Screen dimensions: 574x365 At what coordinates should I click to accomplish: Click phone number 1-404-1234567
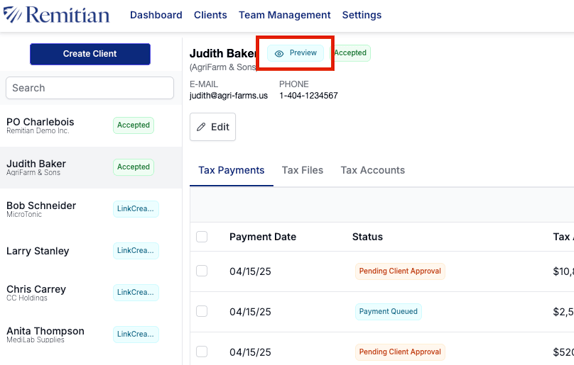[x=309, y=96]
